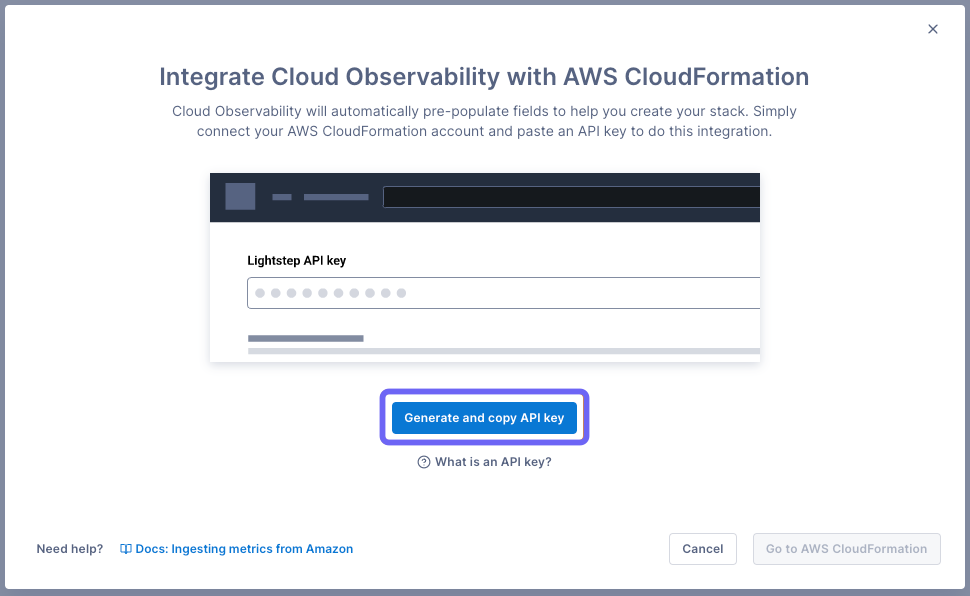Click the gray placeholder bar under the key field
The width and height of the screenshot is (970, 596).
305,338
